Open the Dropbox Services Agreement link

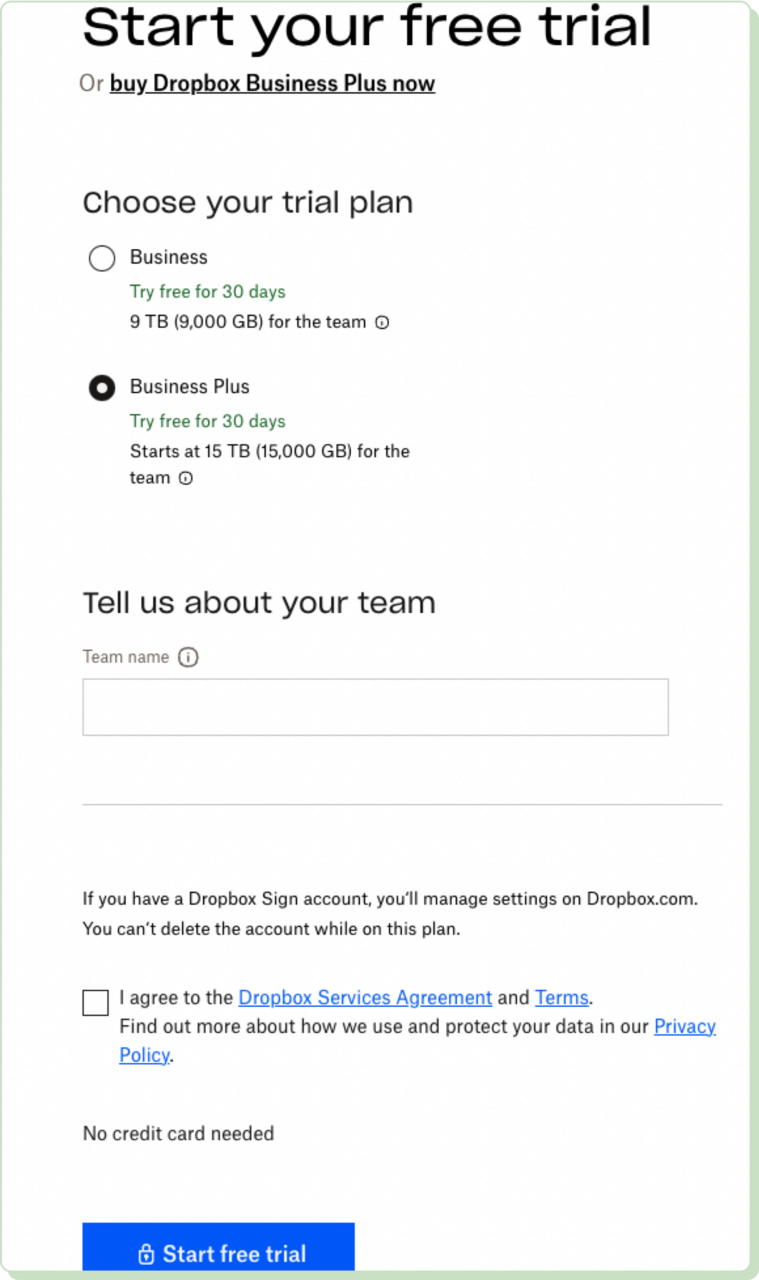pyautogui.click(x=364, y=997)
